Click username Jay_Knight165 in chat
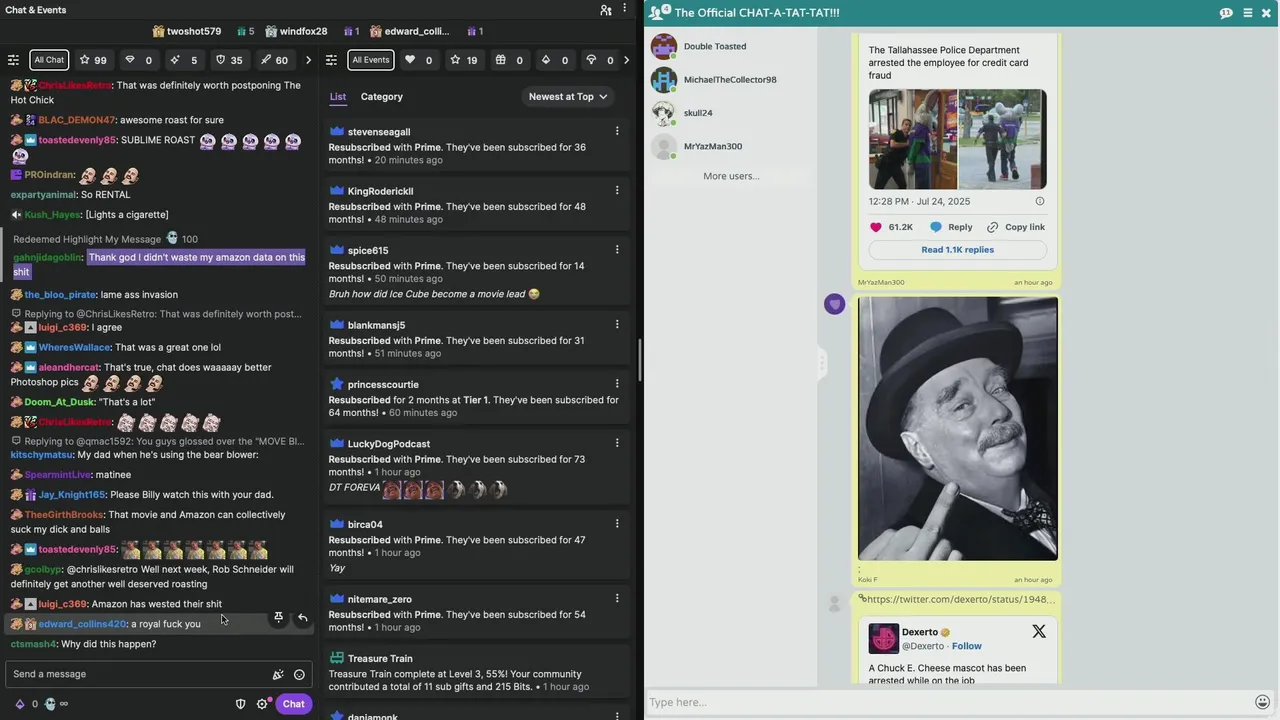Viewport: 1280px width, 720px height. (71, 494)
